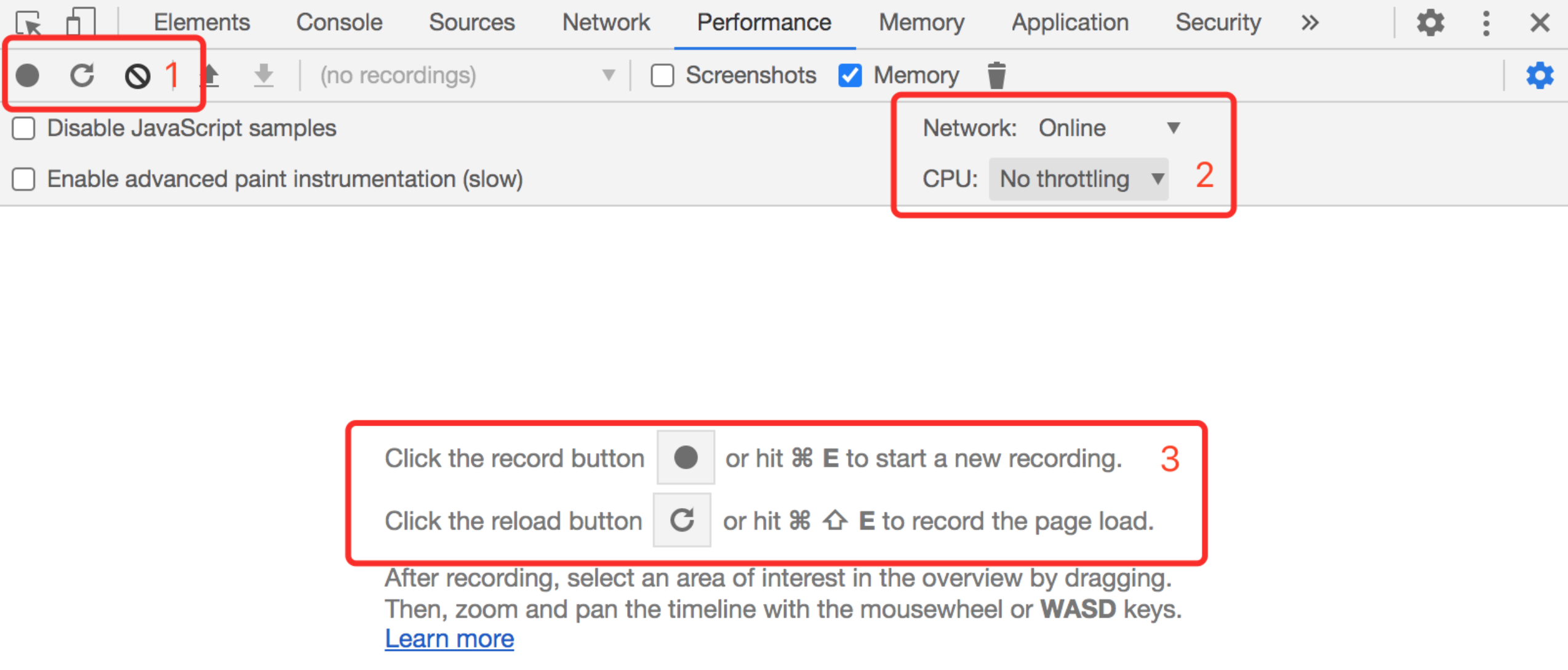
Task: Open the DevTools settings gear icon
Action: [x=1430, y=23]
